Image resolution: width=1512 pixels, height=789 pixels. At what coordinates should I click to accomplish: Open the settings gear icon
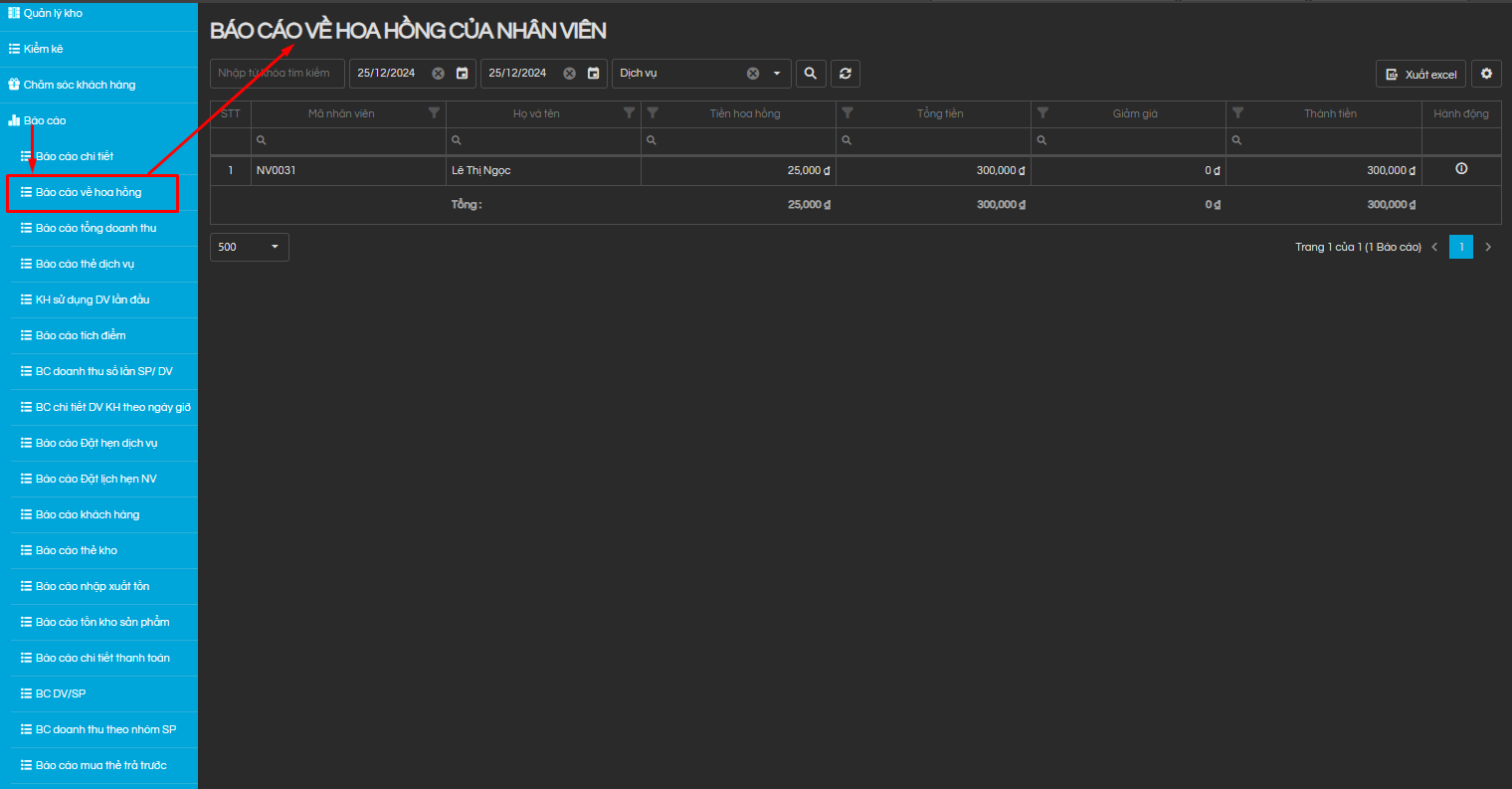pos(1486,74)
